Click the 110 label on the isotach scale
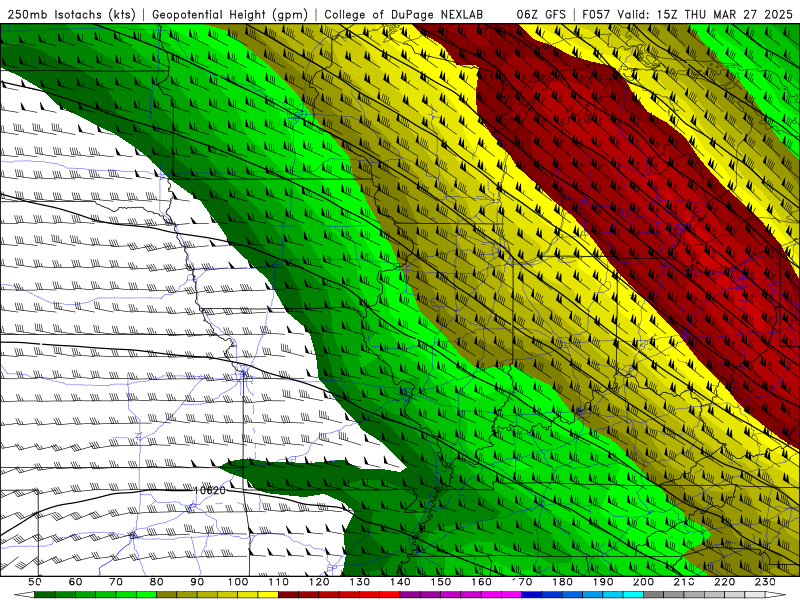 pyautogui.click(x=278, y=582)
